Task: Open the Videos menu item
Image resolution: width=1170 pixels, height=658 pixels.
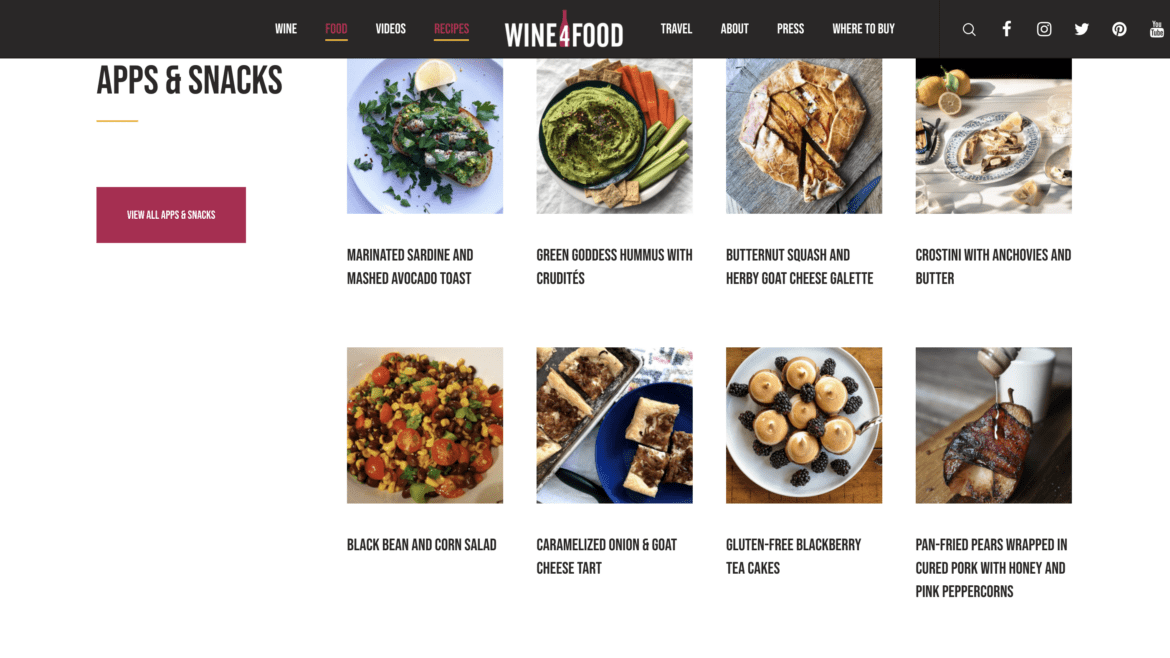Action: point(390,29)
